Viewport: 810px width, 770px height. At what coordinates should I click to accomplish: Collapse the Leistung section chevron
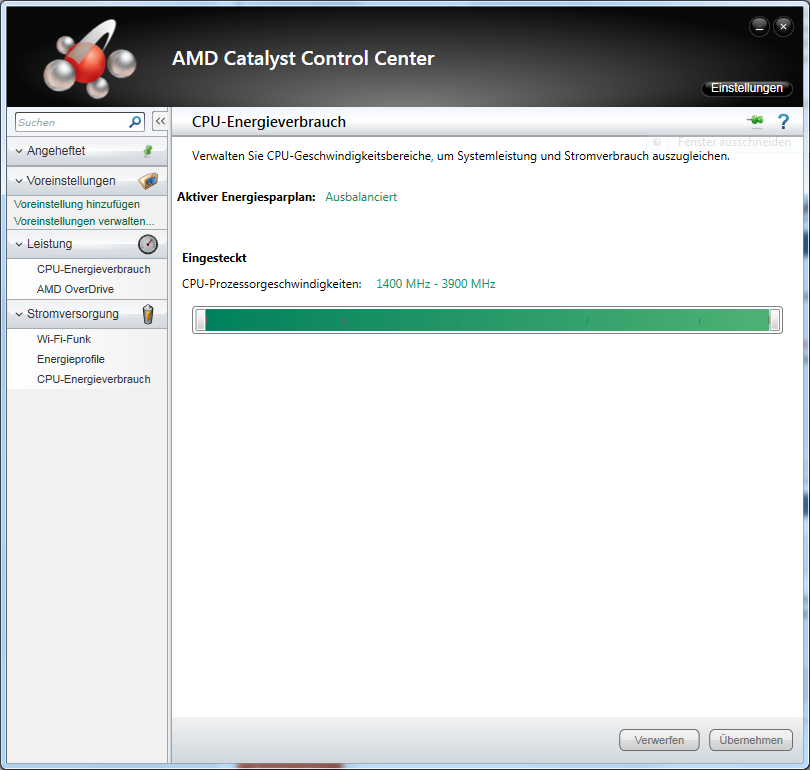pyautogui.click(x=19, y=244)
